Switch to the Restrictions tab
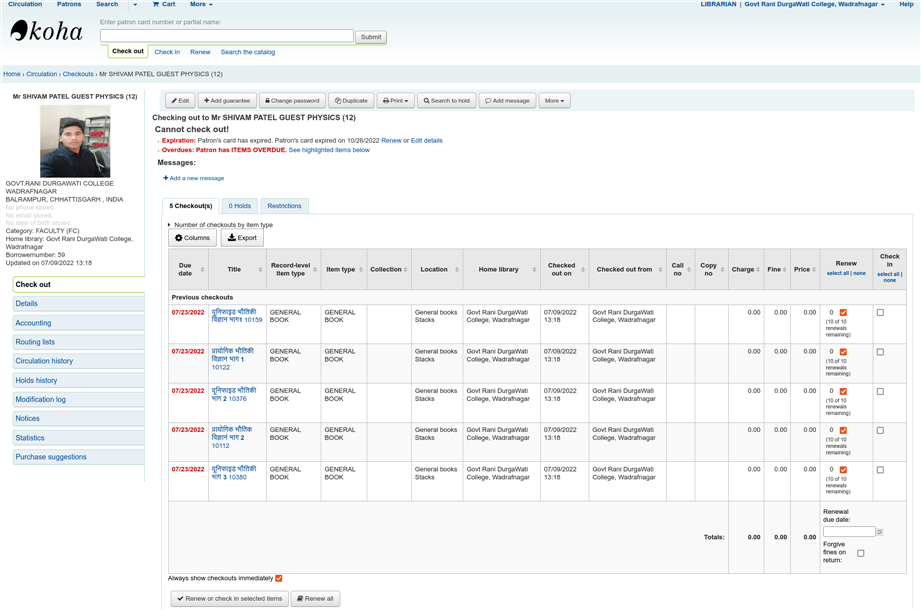Viewport: 921px width, 610px height. coord(284,206)
